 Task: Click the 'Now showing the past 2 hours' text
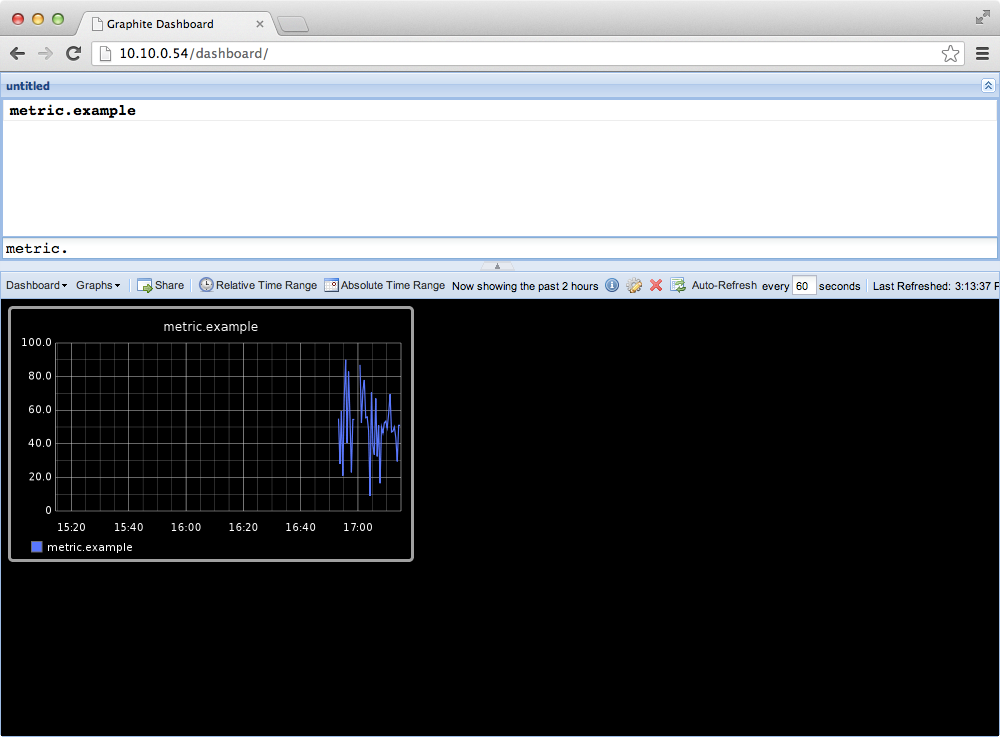pyautogui.click(x=525, y=286)
